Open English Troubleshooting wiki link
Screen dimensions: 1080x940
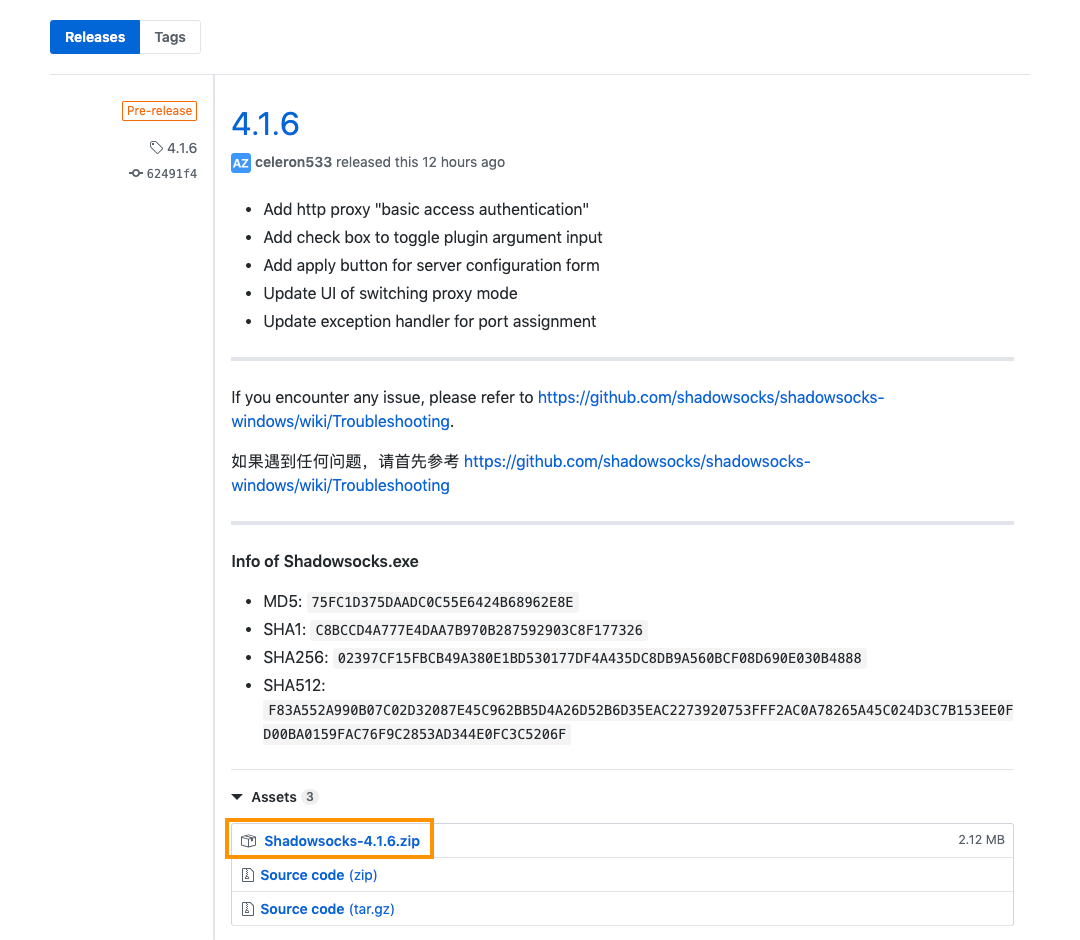pos(557,409)
